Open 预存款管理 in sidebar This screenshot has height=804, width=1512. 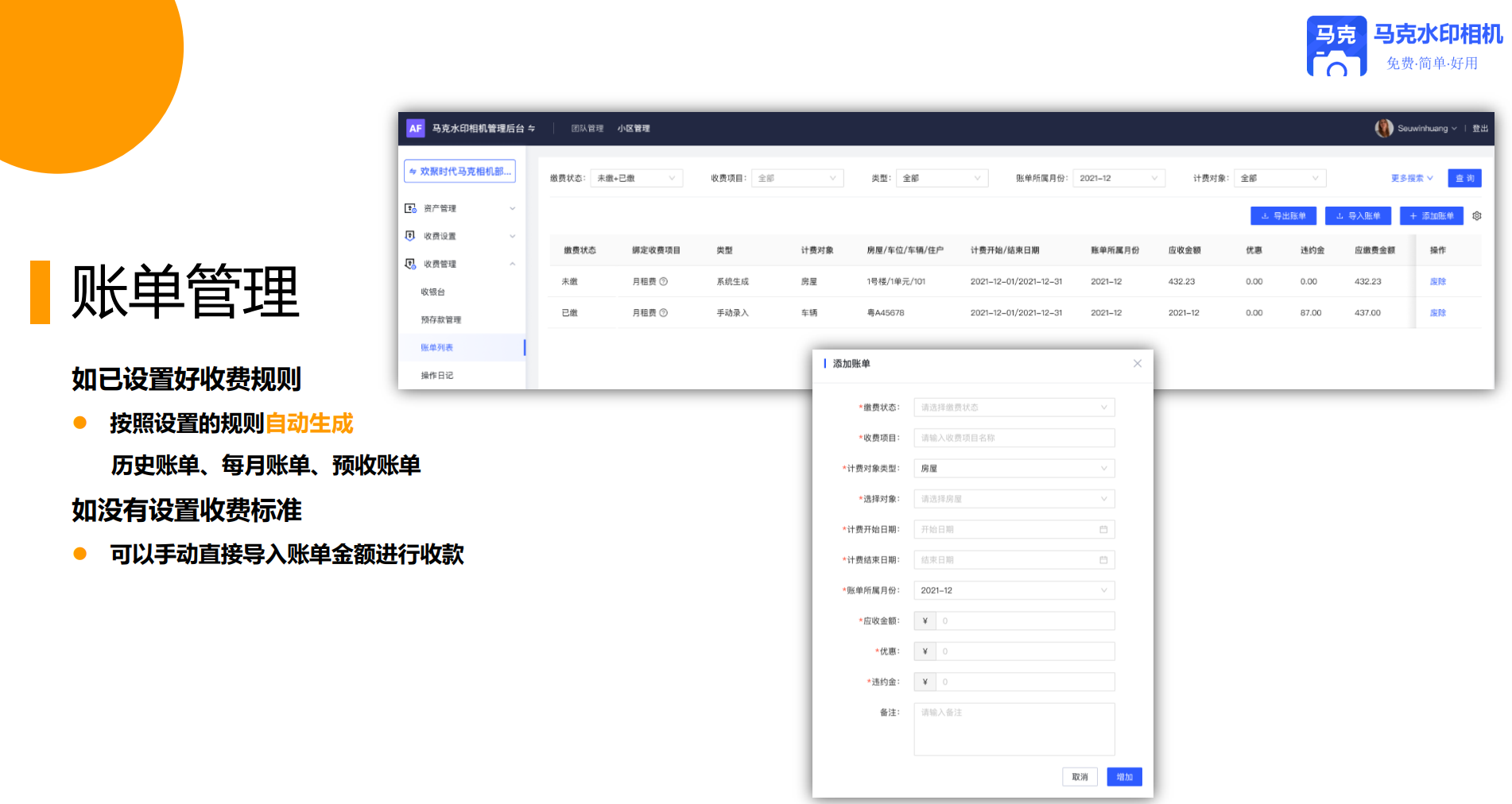coord(441,319)
